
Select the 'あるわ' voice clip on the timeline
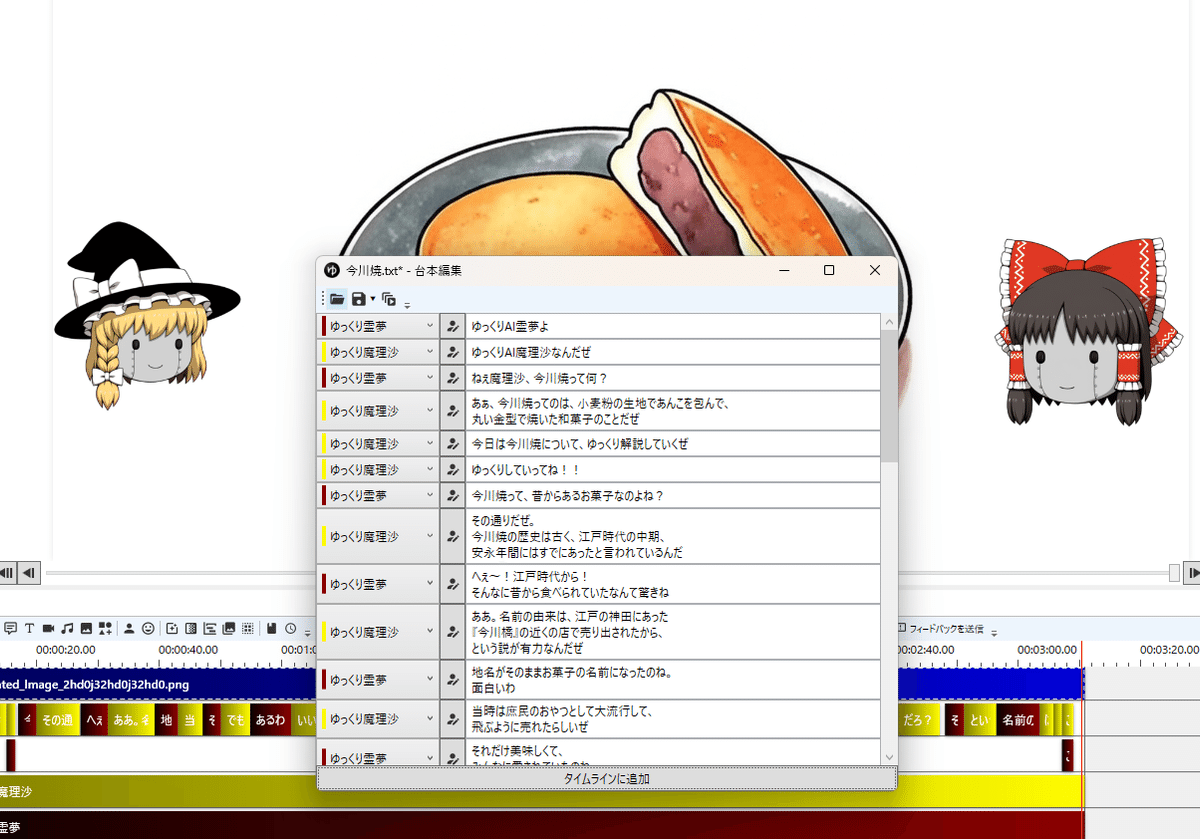point(270,720)
